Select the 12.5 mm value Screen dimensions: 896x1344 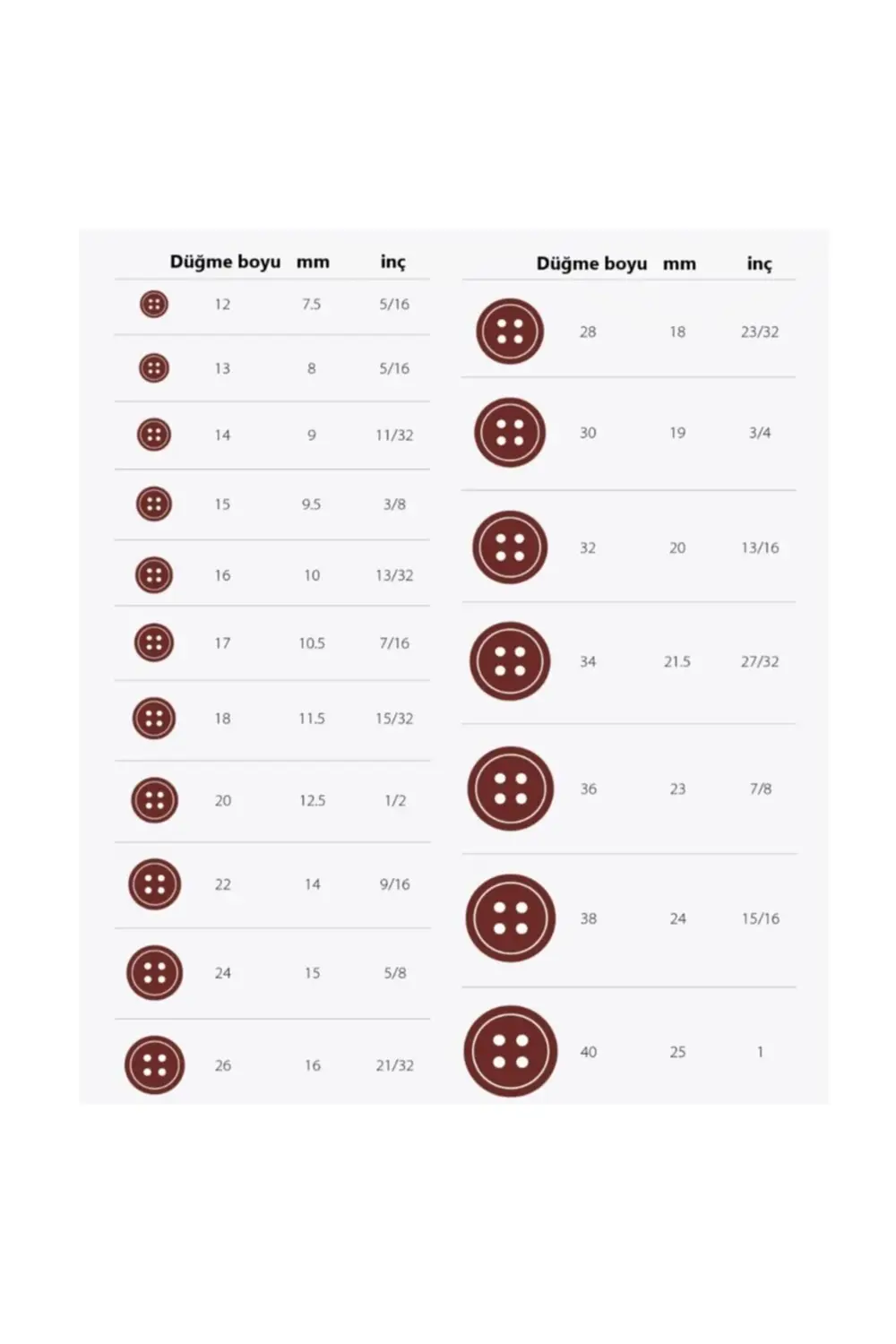312,800
